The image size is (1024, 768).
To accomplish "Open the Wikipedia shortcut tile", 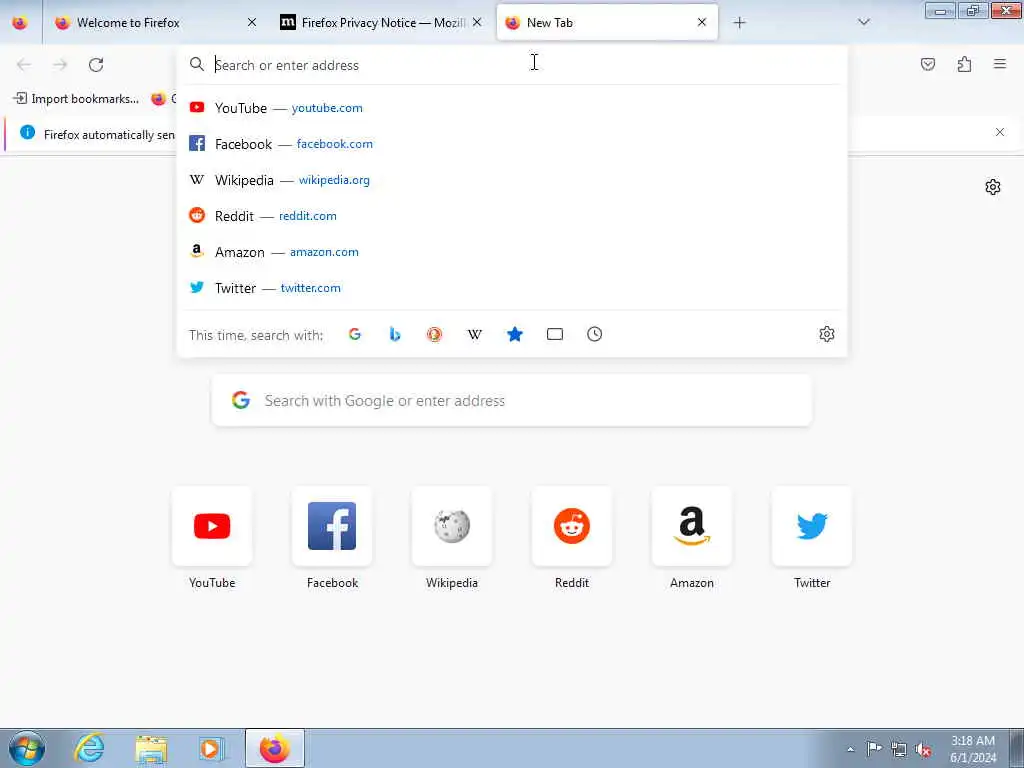I will [452, 526].
